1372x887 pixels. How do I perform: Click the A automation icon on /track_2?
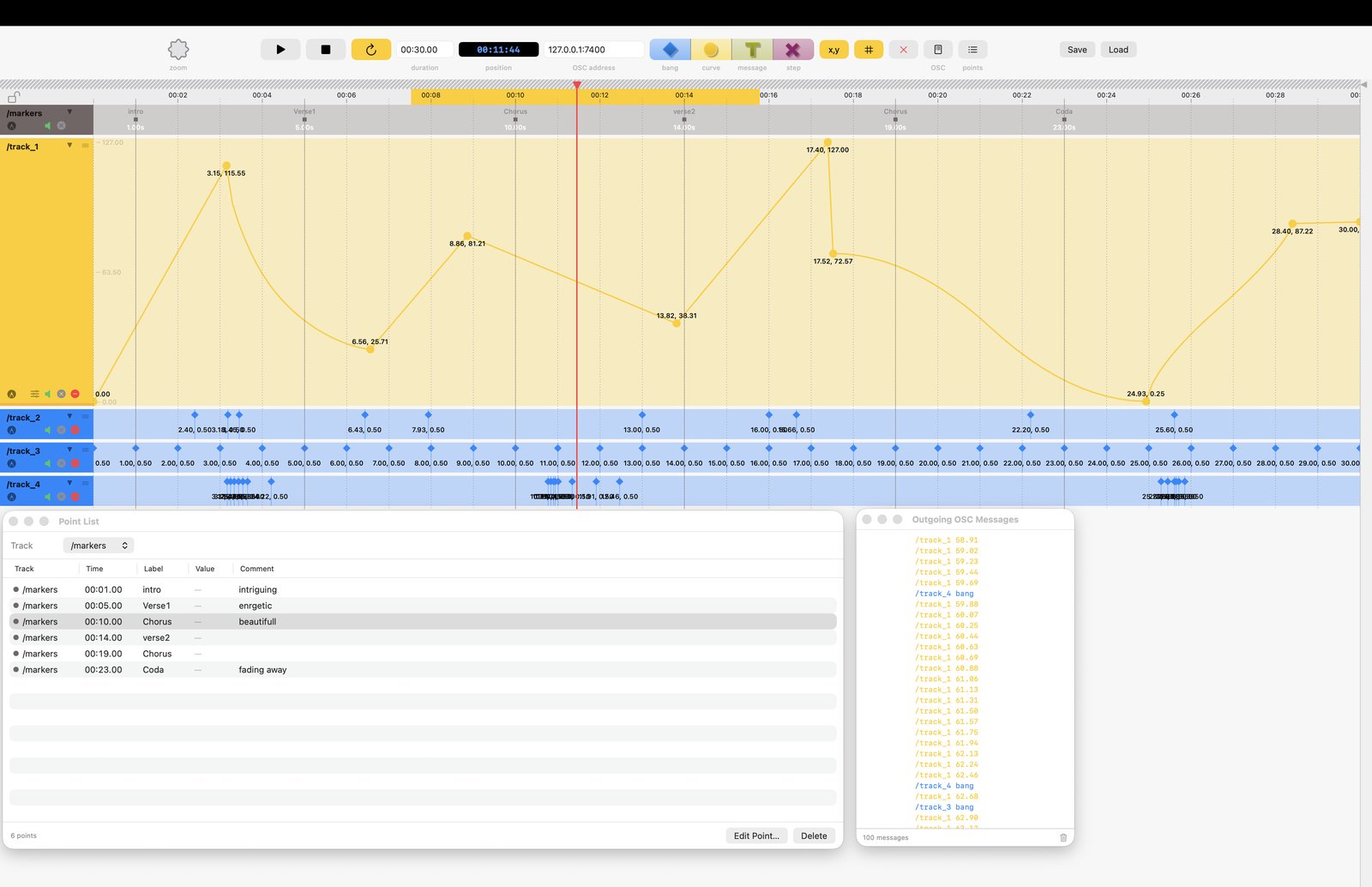click(12, 430)
